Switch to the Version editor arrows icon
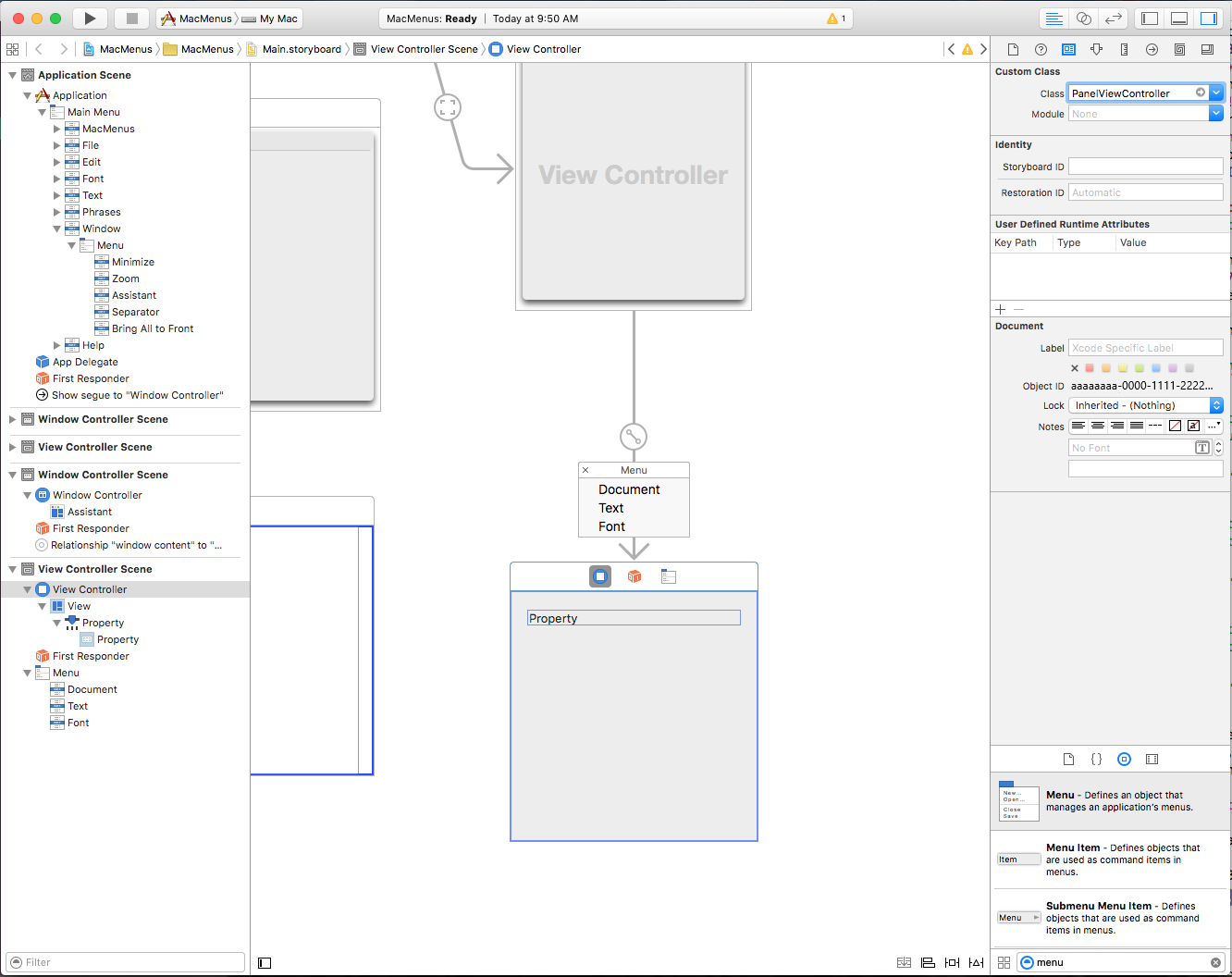The width and height of the screenshot is (1232, 977). [x=1114, y=19]
